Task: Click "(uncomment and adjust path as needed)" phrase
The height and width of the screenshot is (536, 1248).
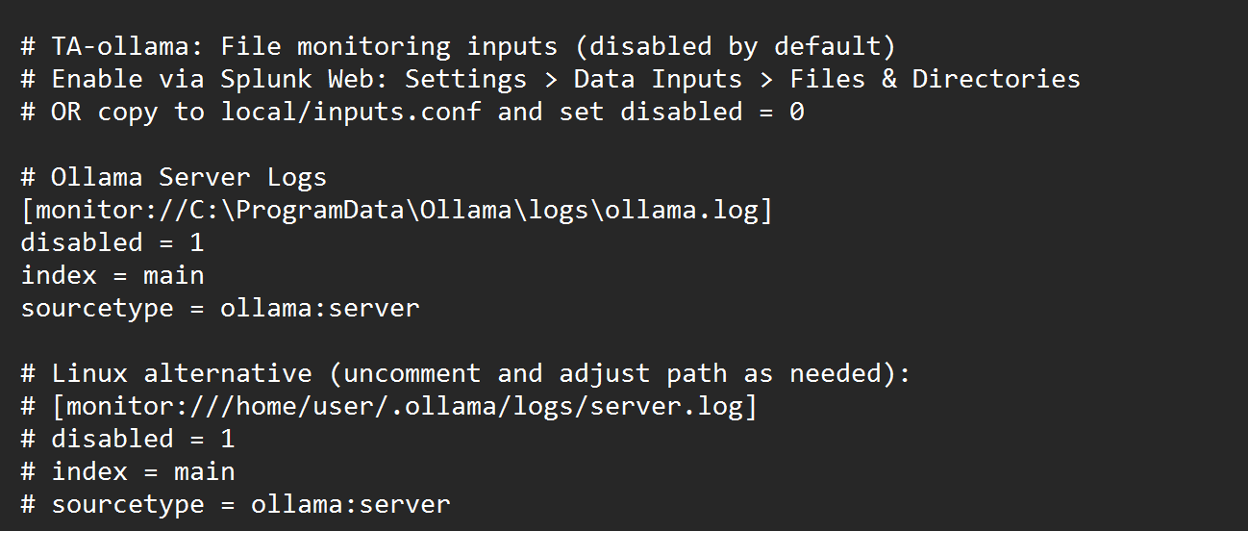Action: [620, 374]
